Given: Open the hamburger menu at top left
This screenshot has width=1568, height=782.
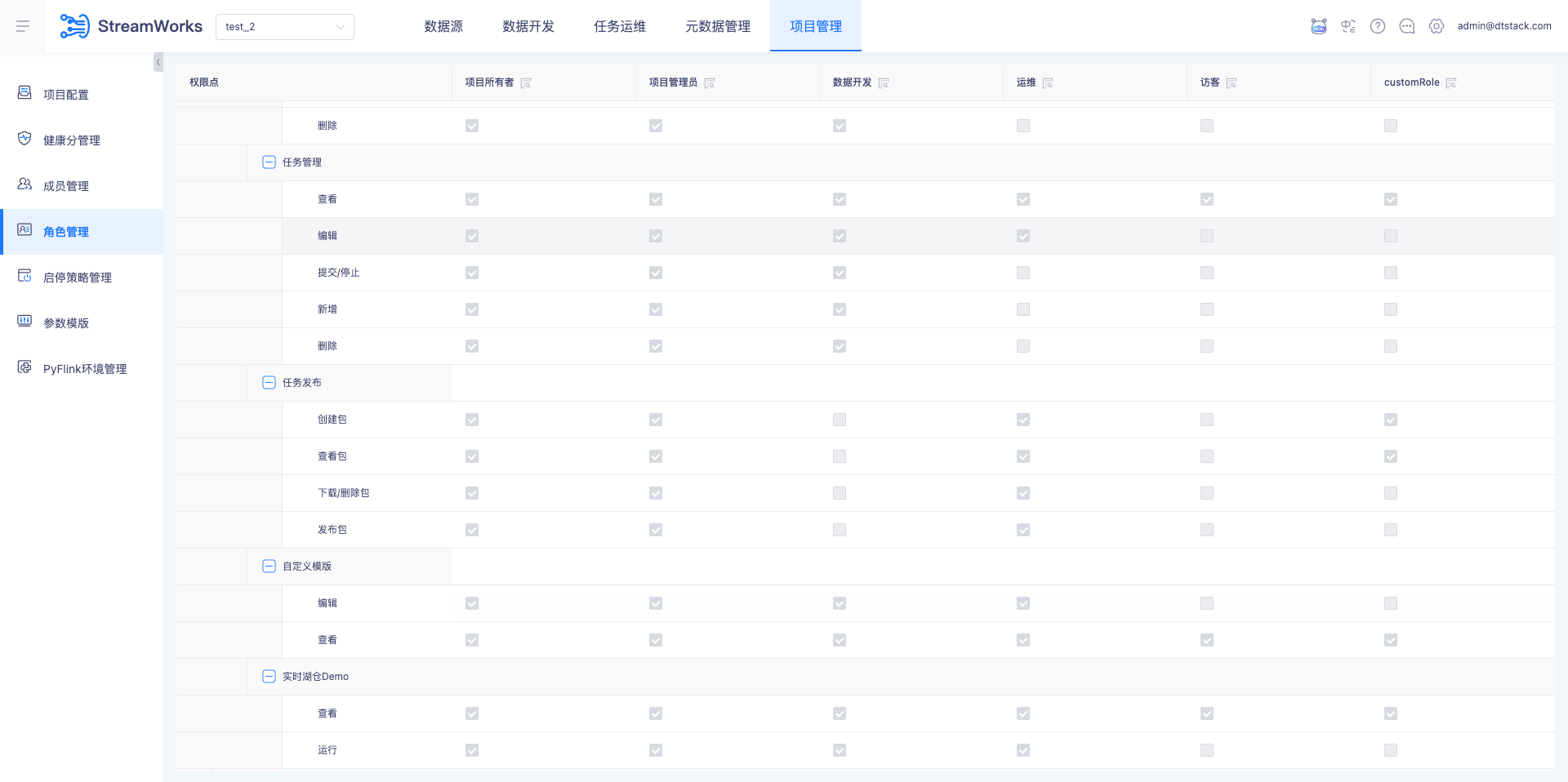Looking at the screenshot, I should 22,25.
